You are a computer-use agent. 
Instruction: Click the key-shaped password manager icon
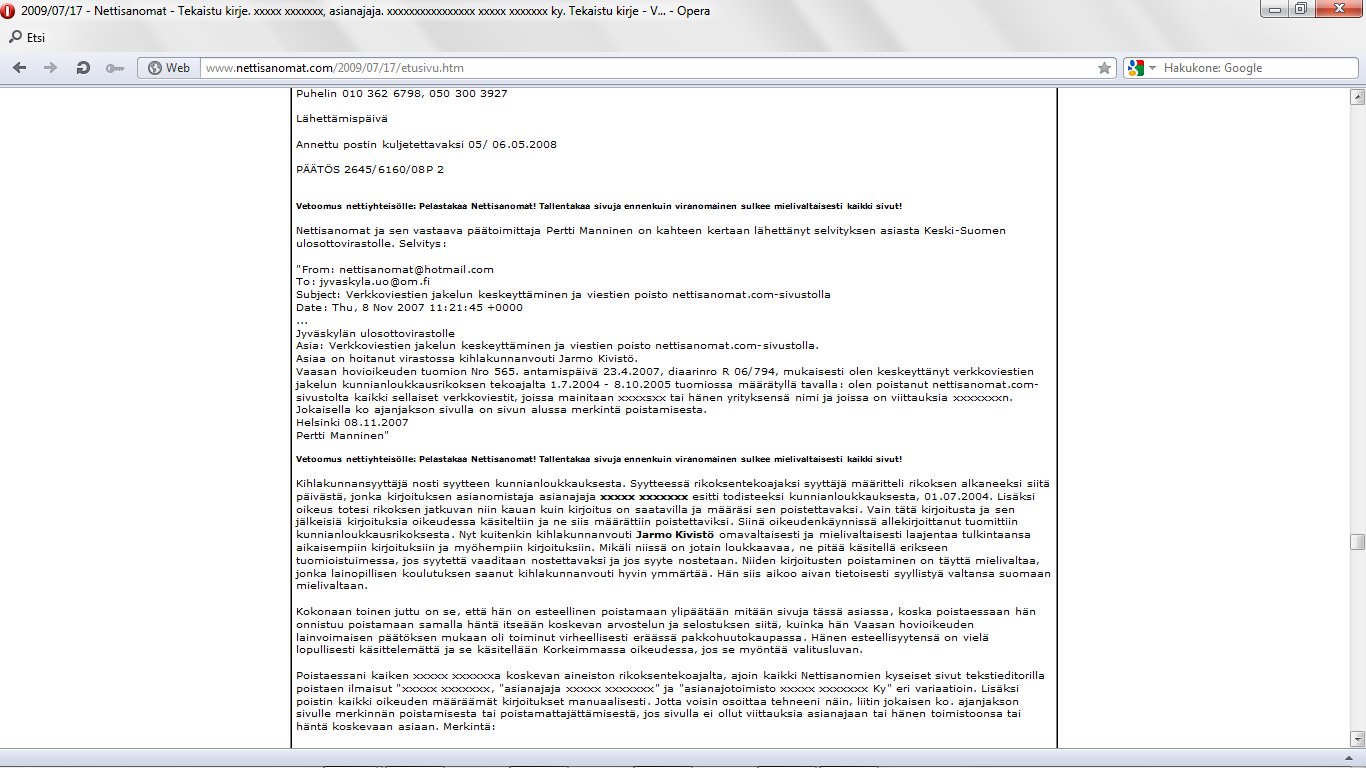coord(114,68)
